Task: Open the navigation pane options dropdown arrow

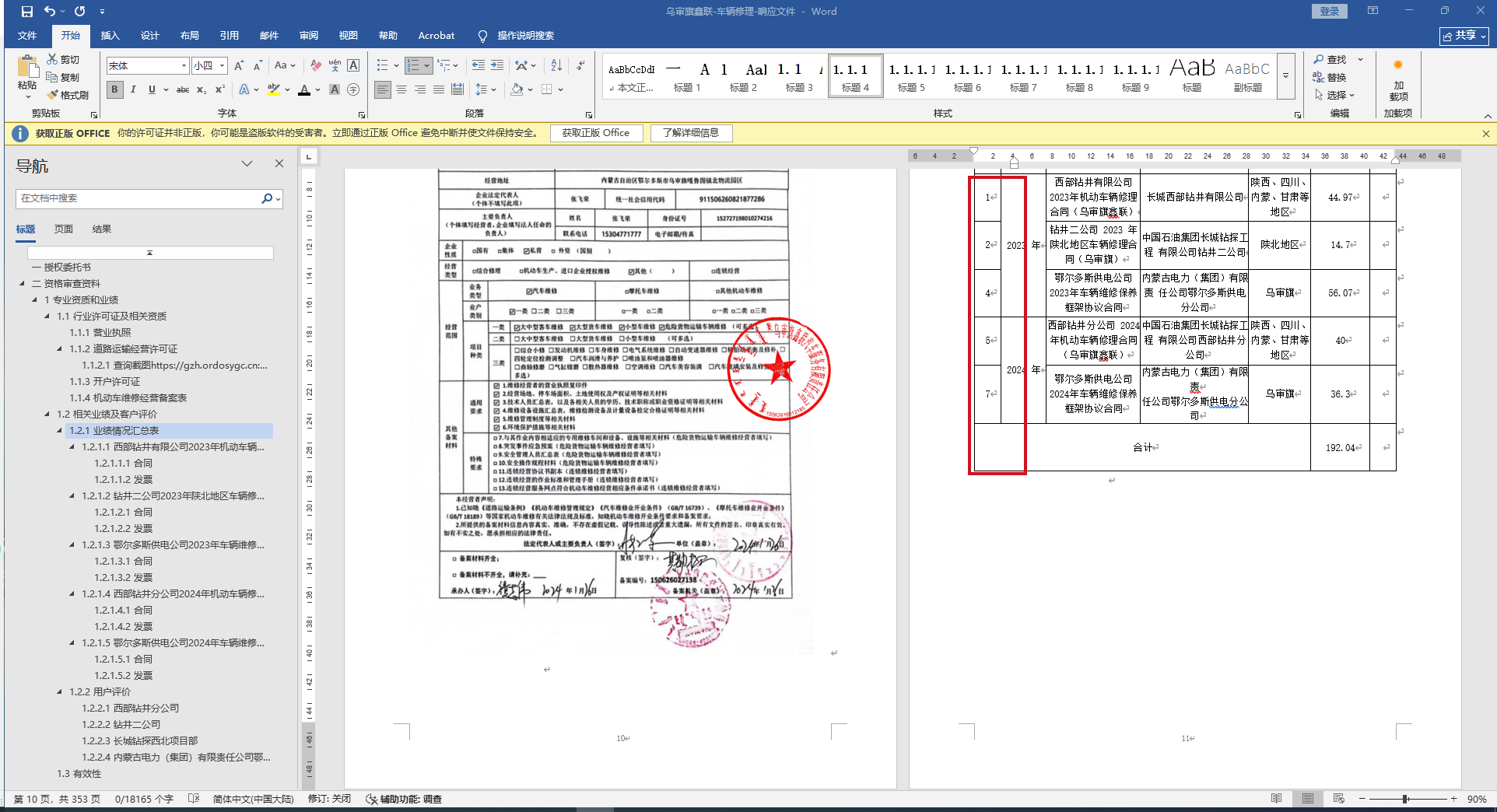Action: (247, 163)
